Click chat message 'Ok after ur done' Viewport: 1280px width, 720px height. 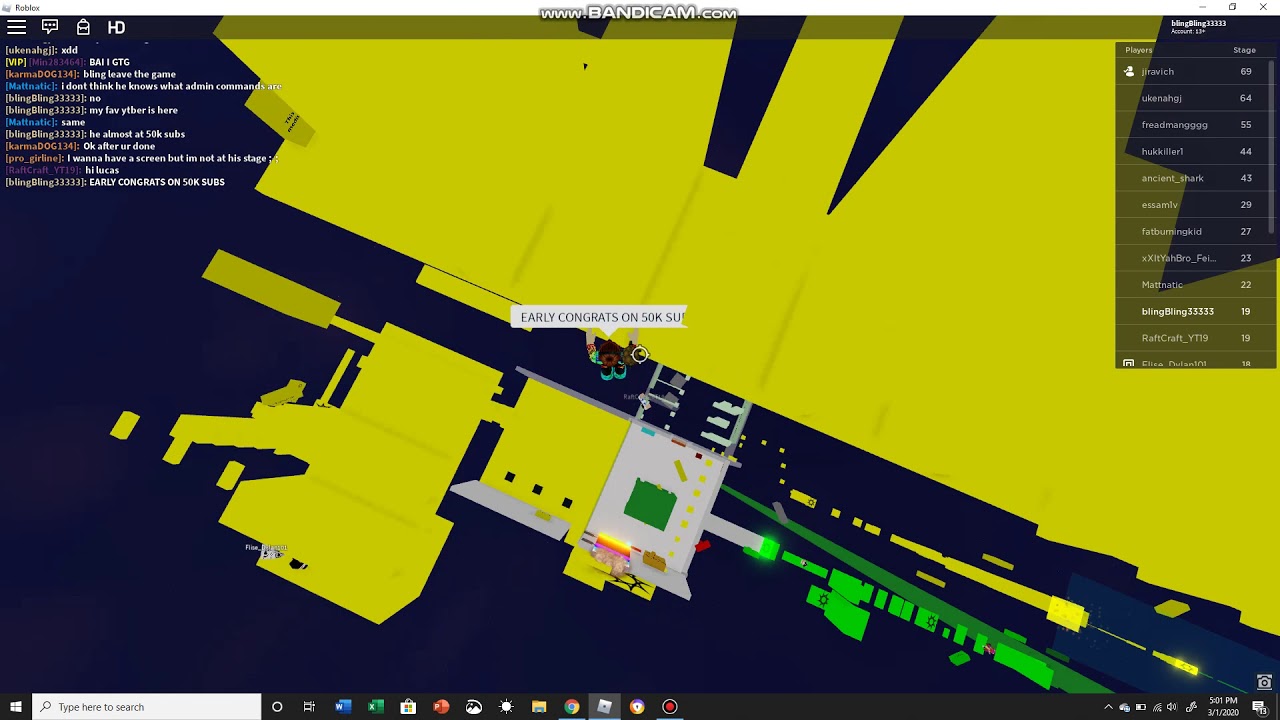coord(119,146)
